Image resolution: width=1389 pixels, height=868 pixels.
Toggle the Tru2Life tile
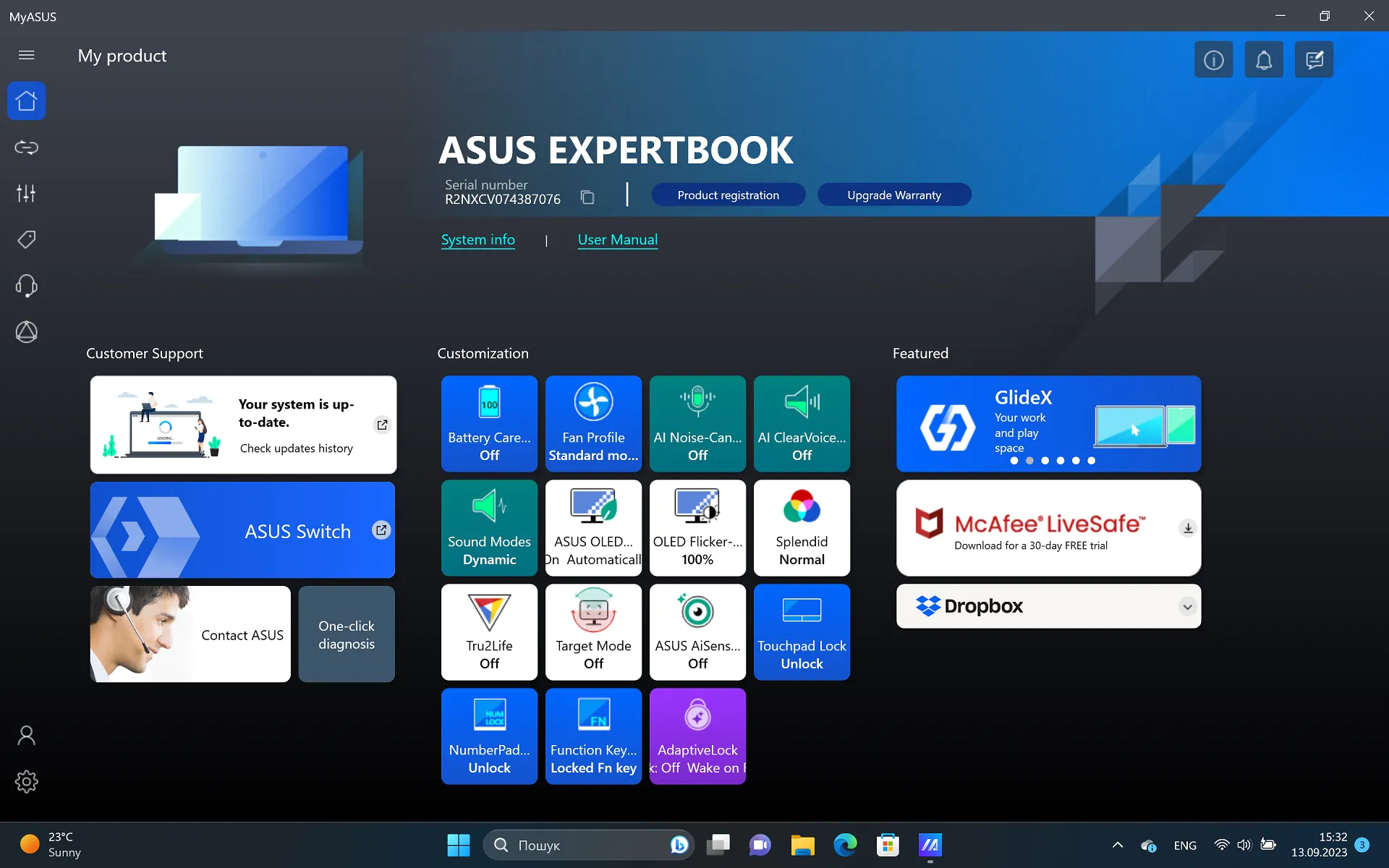coord(489,632)
